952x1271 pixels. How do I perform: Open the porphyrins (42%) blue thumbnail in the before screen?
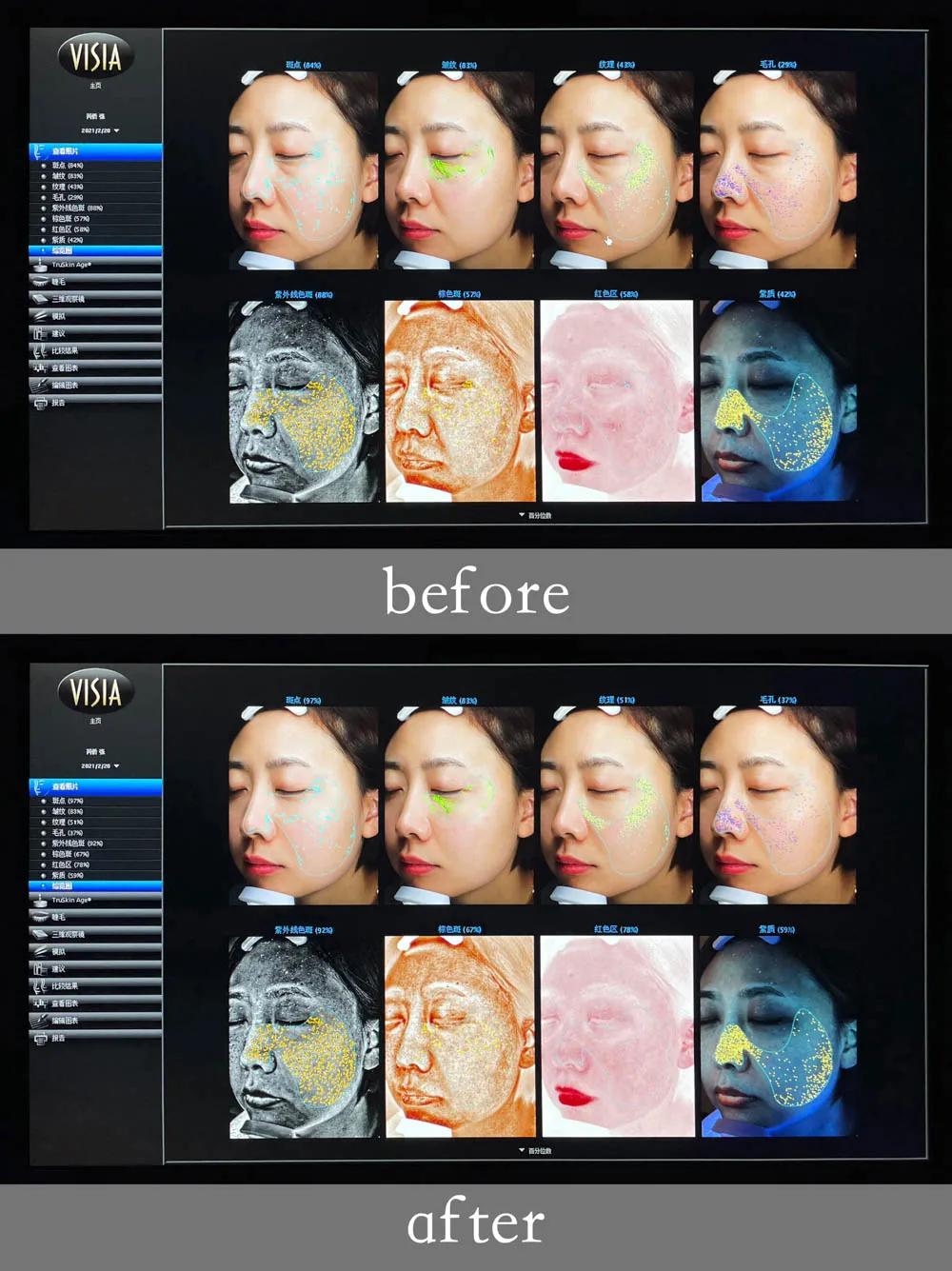(x=778, y=401)
